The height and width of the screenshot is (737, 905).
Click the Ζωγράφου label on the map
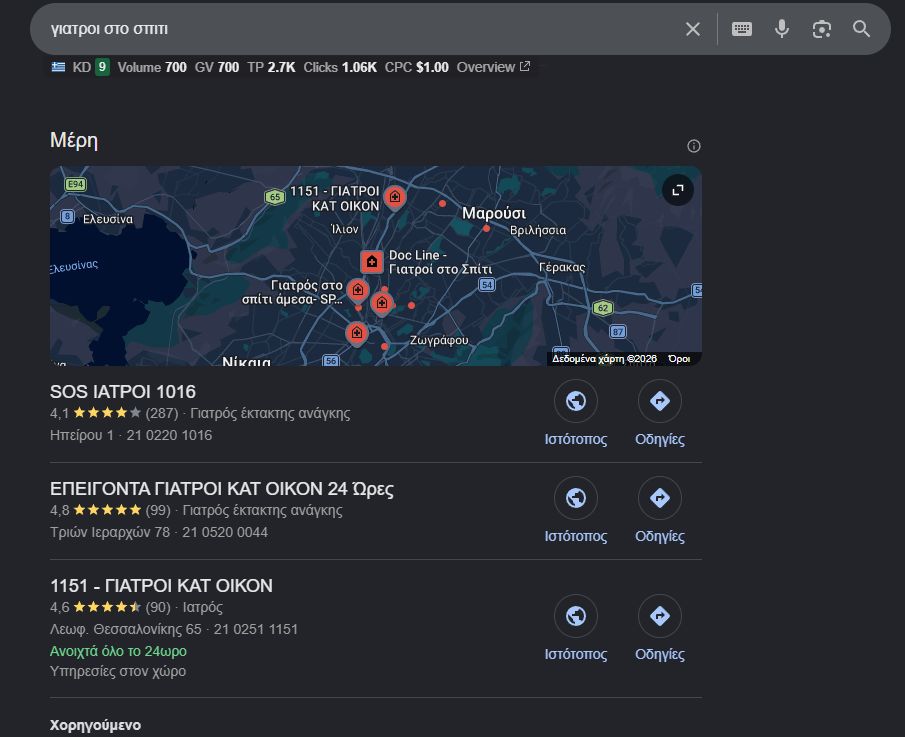point(439,340)
